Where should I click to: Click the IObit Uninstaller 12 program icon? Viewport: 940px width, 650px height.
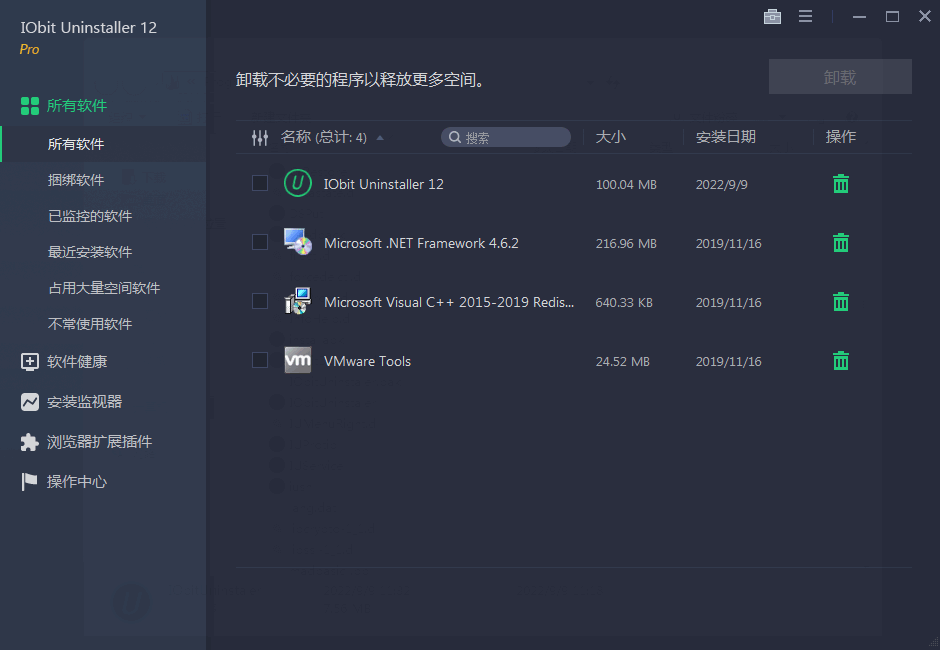[x=297, y=183]
